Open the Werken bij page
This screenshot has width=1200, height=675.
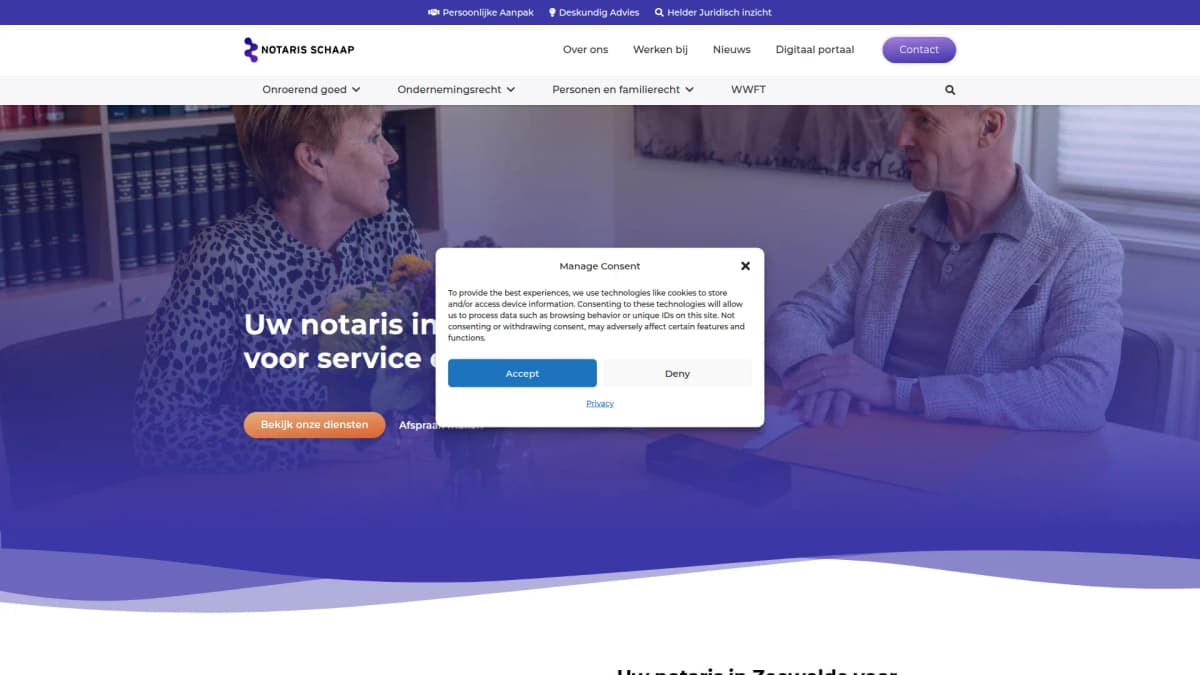pyautogui.click(x=660, y=50)
